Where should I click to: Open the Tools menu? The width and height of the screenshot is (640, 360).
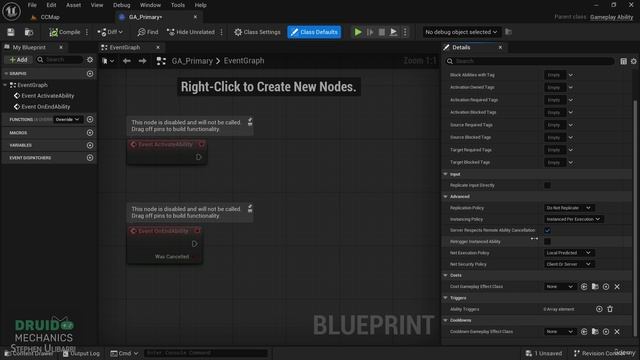coord(178,5)
